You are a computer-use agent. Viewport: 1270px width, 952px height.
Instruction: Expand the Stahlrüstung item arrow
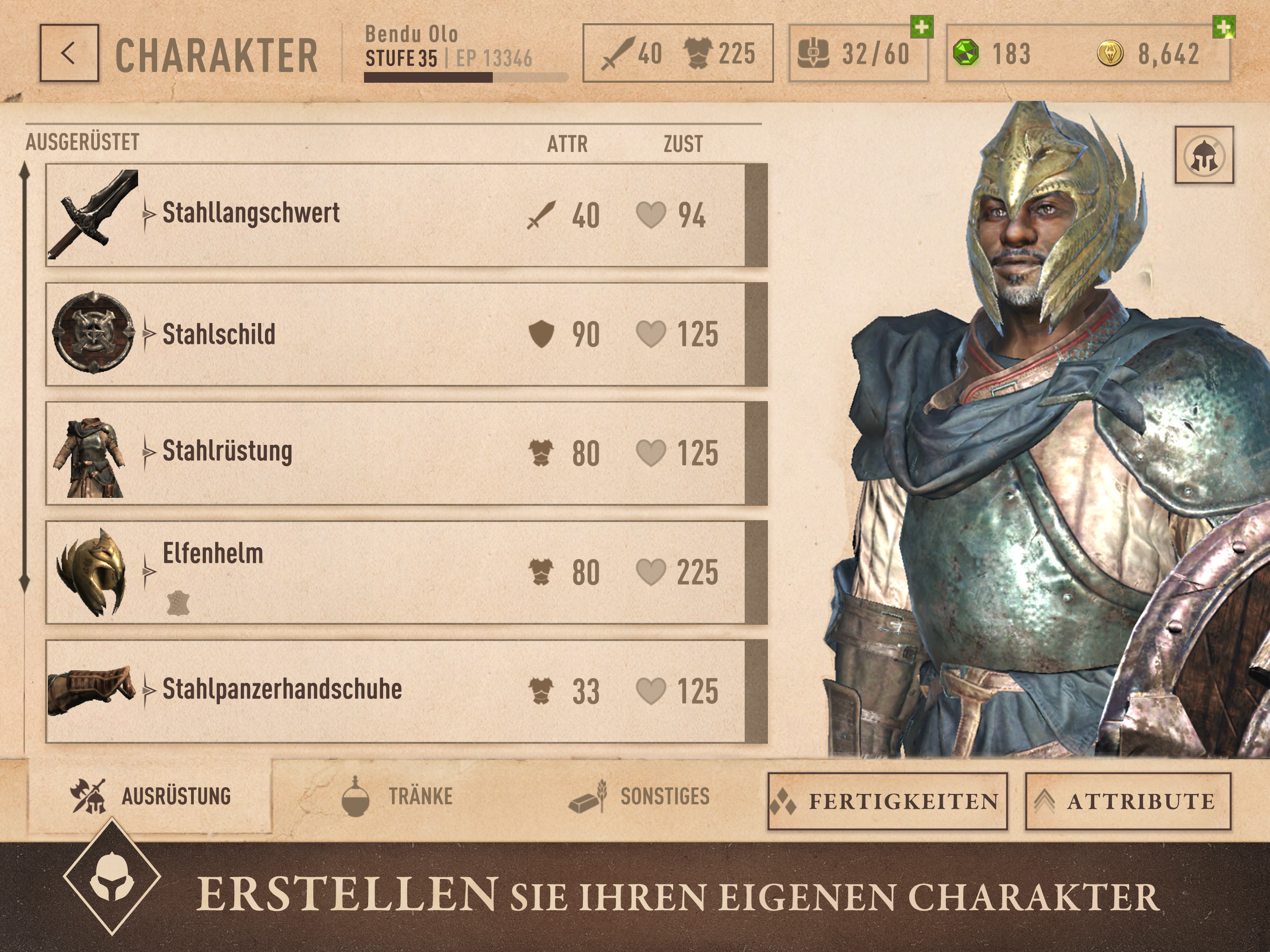point(148,452)
